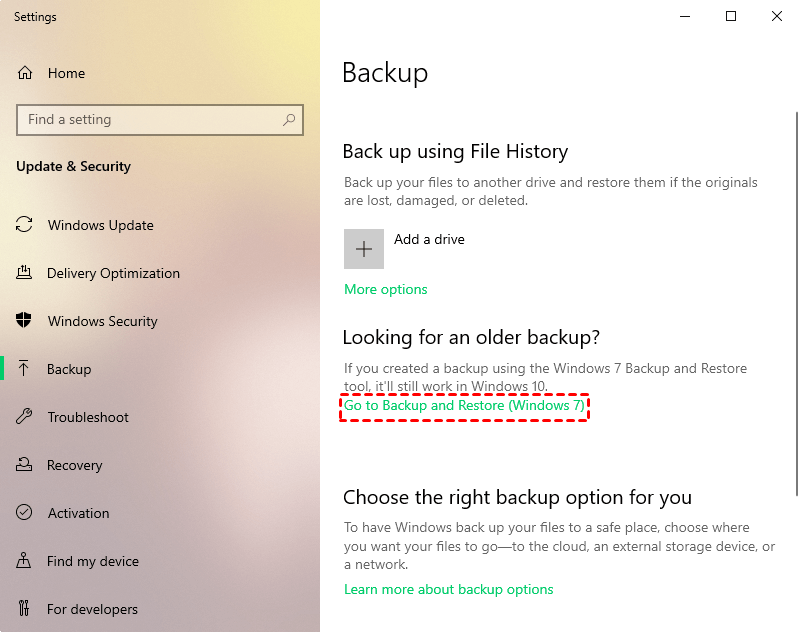Select the Backup menu item
Screen dimensions: 800x632
coord(69,369)
